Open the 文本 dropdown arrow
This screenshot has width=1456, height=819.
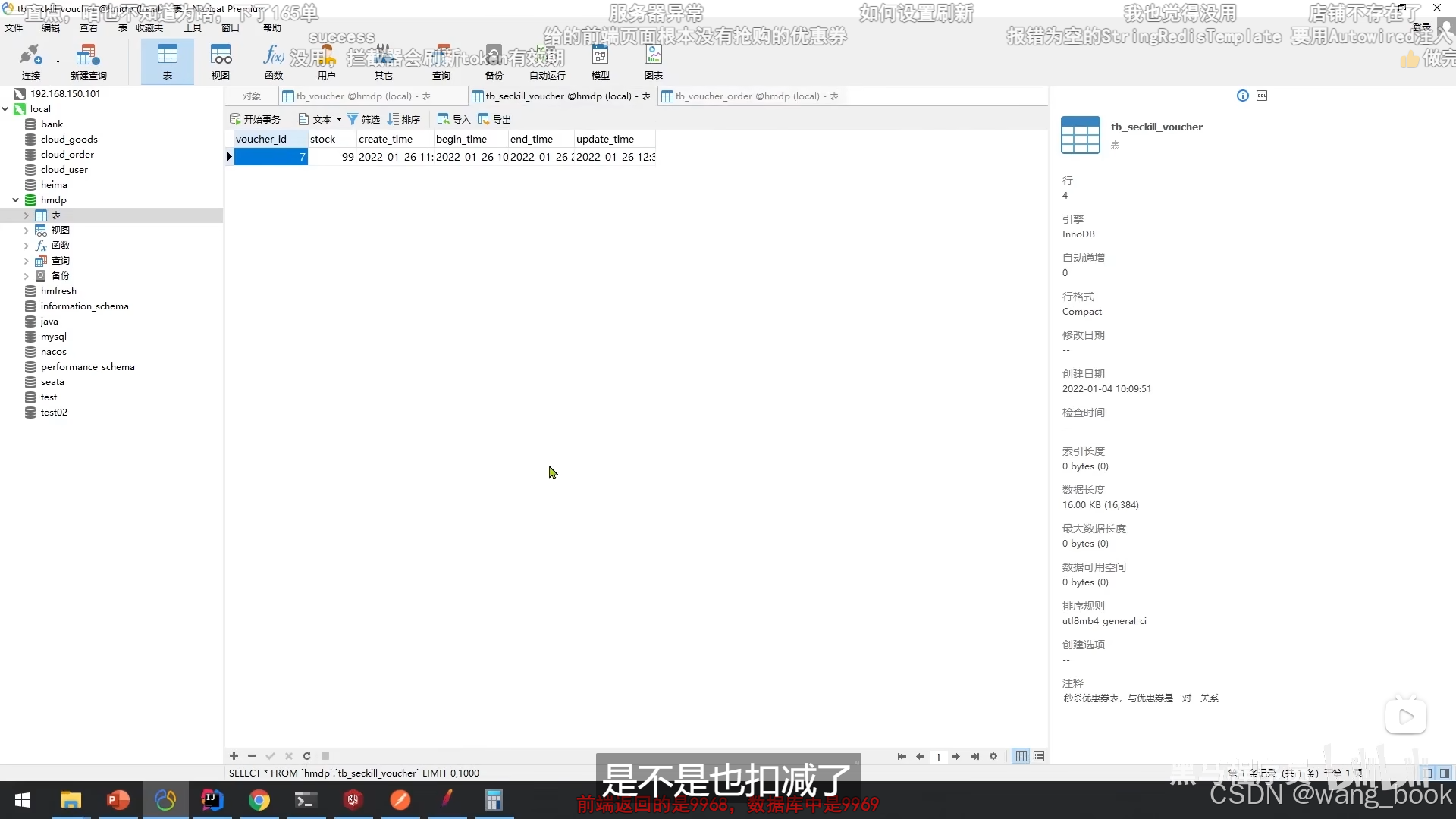tap(338, 118)
